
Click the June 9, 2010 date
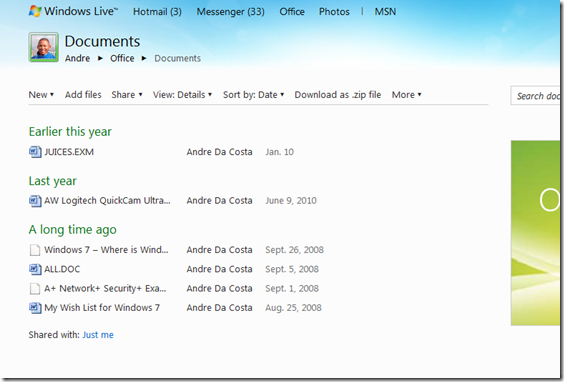tap(291, 201)
